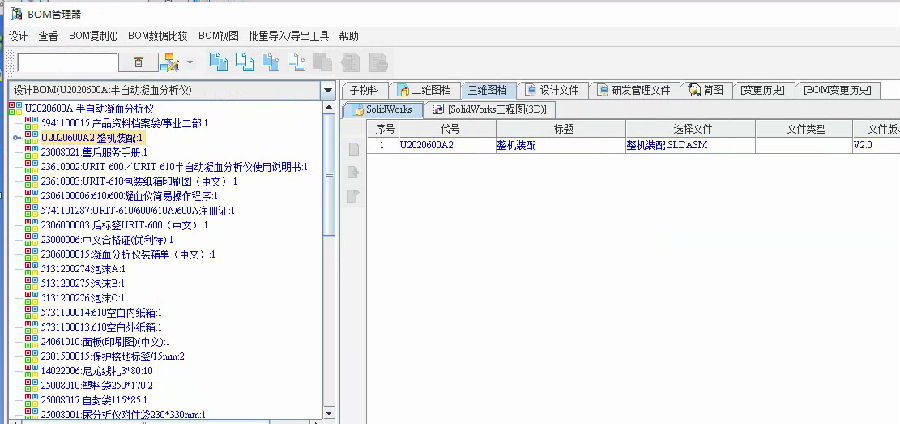Switch to the 三维图档 tab
Screen dimensions: 900x424
point(487,90)
